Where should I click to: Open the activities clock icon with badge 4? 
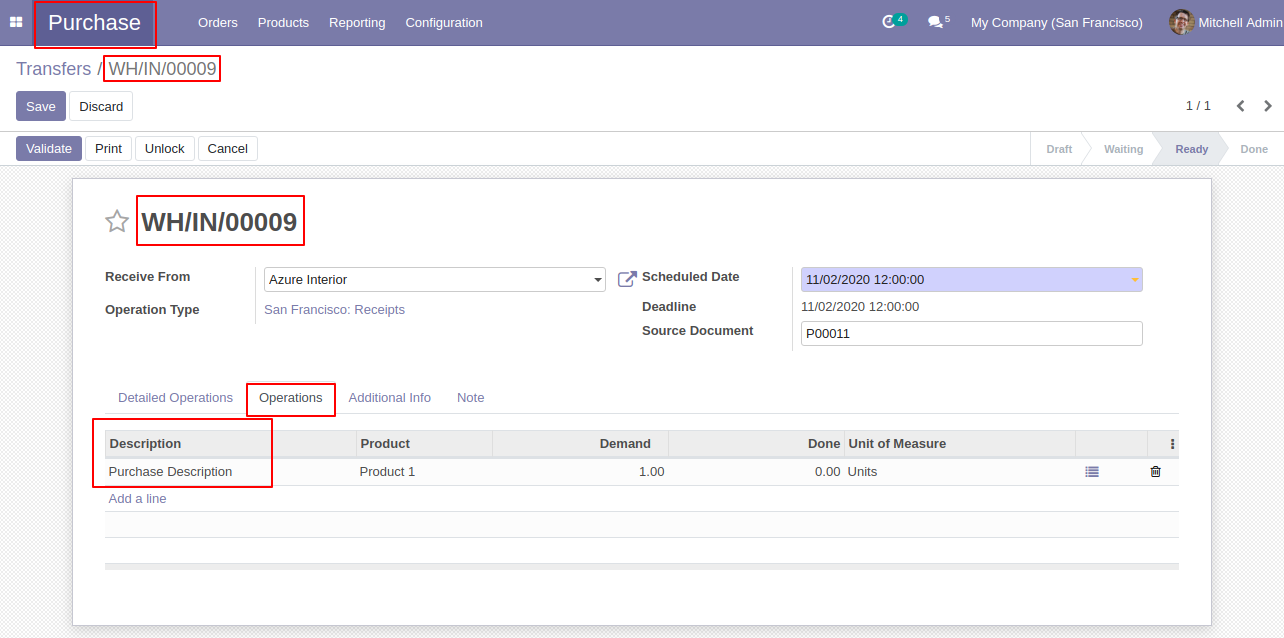click(x=889, y=22)
